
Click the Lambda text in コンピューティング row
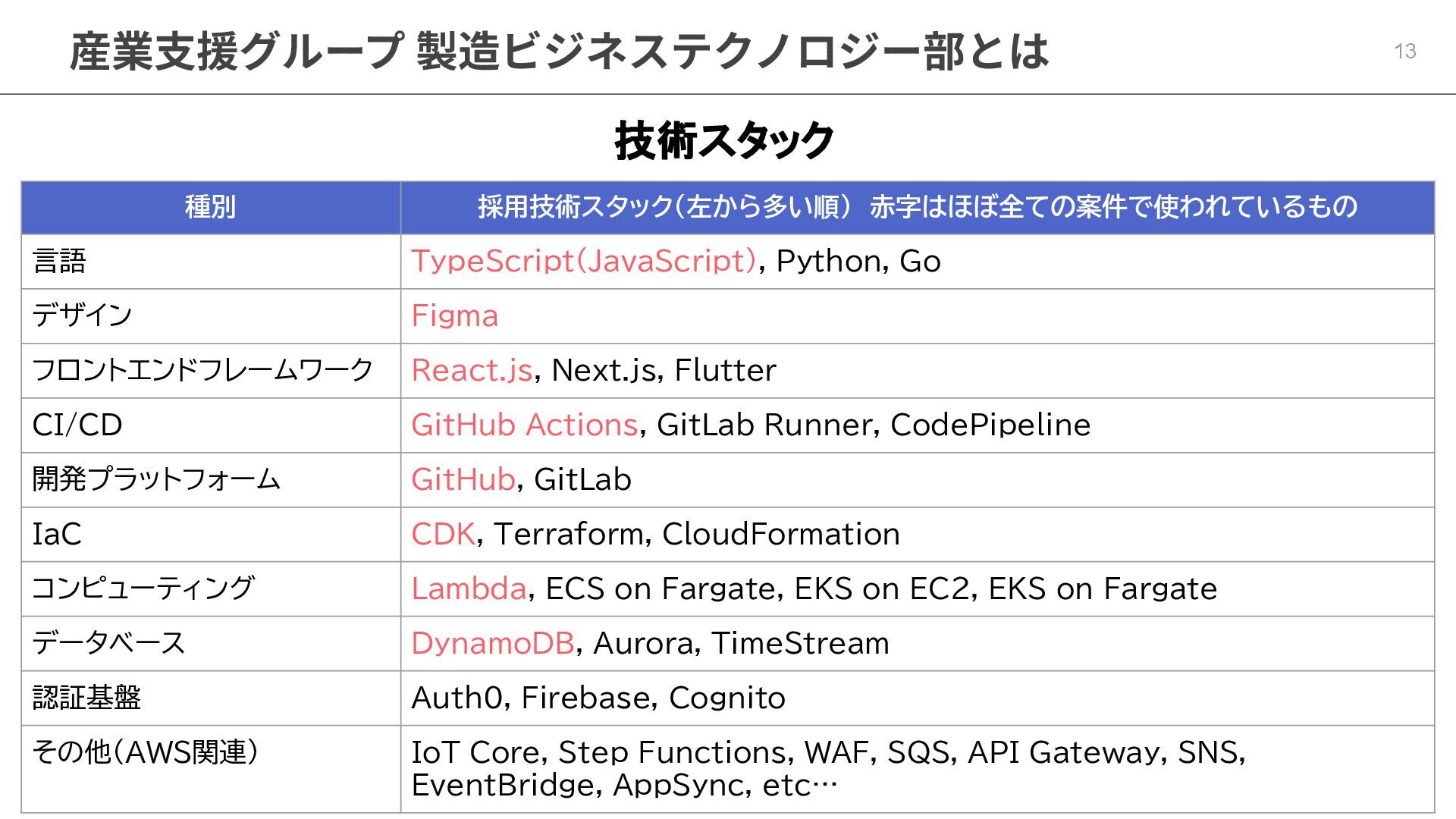tap(469, 589)
